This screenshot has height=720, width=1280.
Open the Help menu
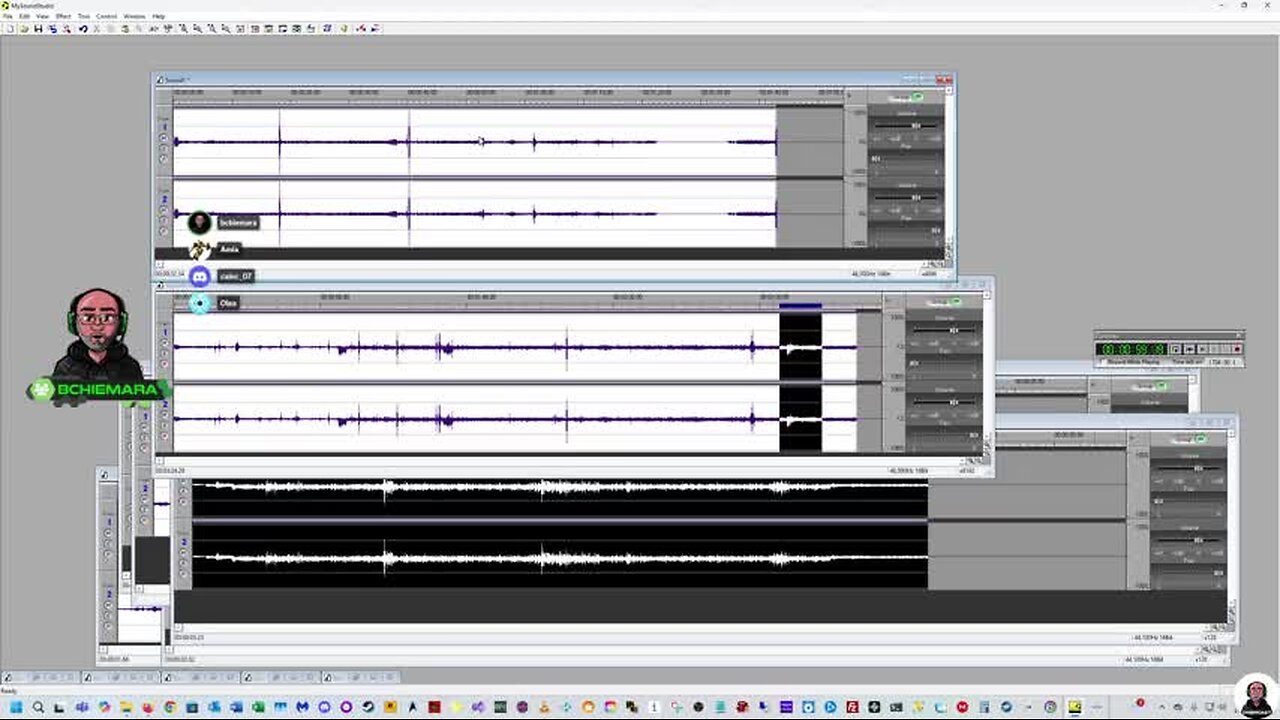point(158,16)
